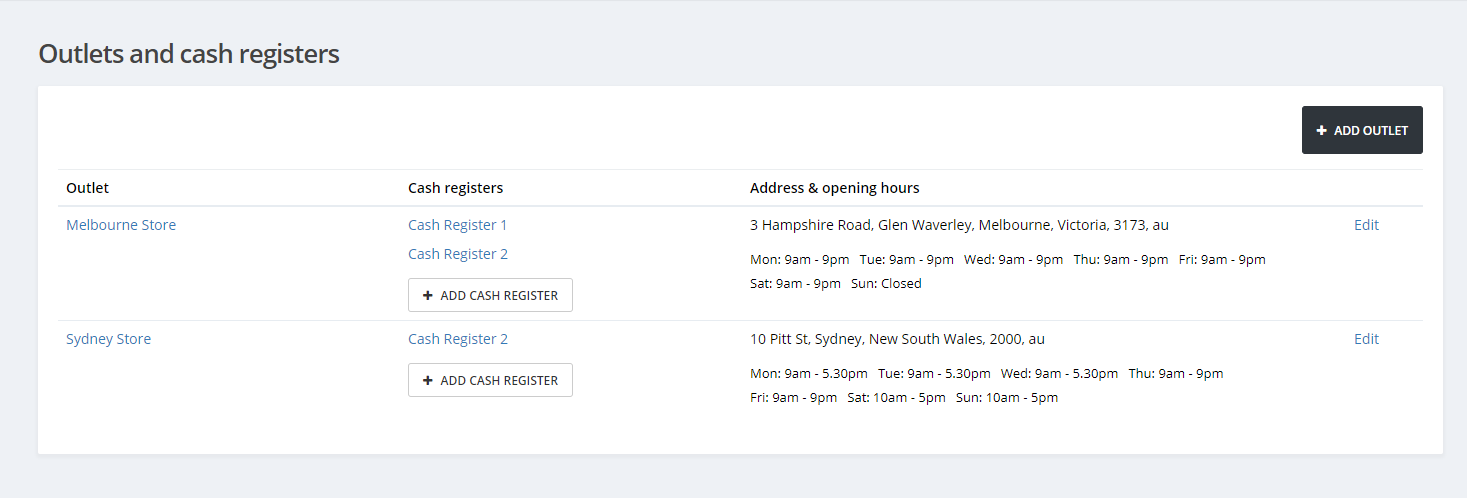Screen dimensions: 1467x498
Task: Click the Cash registers column header
Action: click(455, 188)
